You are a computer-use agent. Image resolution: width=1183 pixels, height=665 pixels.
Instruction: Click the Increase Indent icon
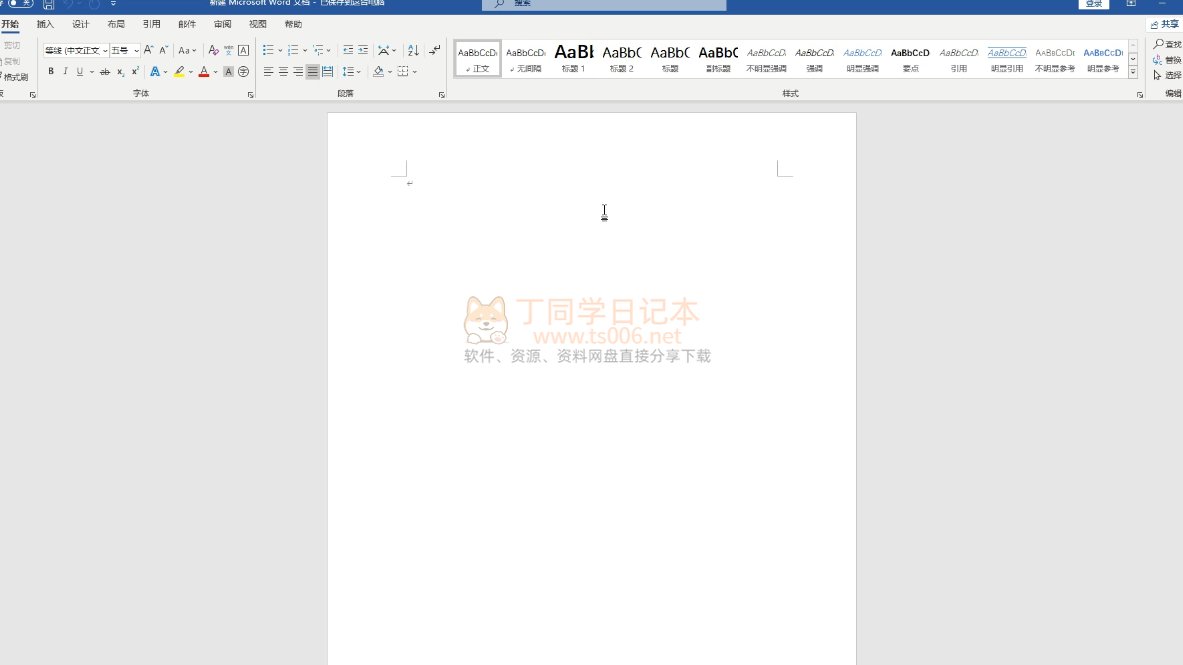click(x=363, y=50)
